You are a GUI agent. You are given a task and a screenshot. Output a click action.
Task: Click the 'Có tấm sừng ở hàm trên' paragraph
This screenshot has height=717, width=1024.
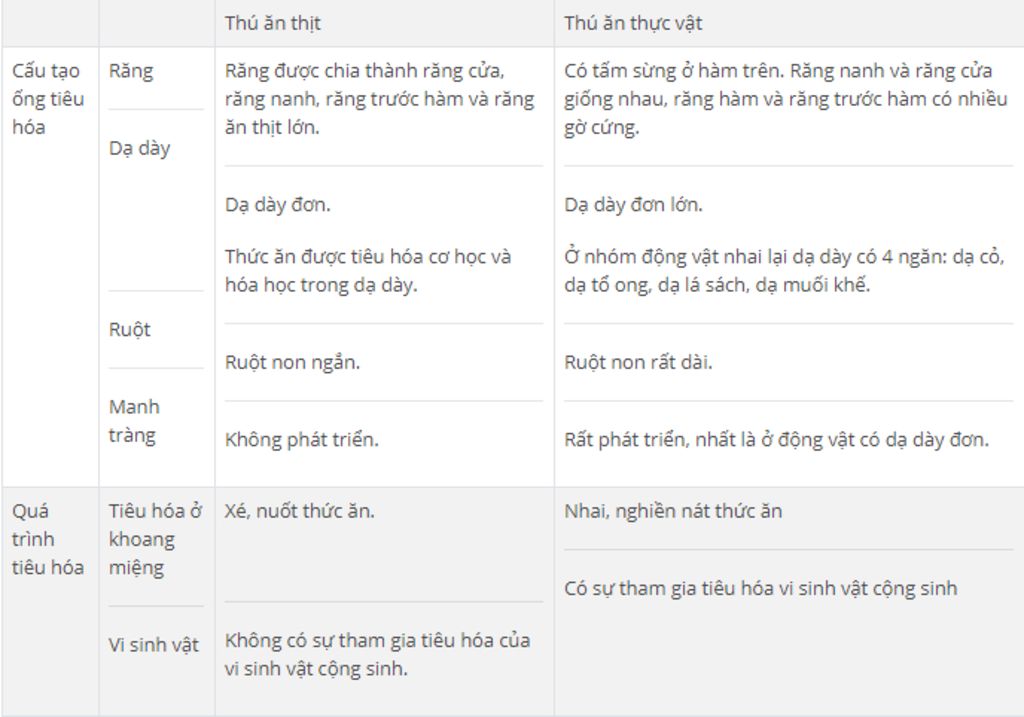[x=786, y=99]
